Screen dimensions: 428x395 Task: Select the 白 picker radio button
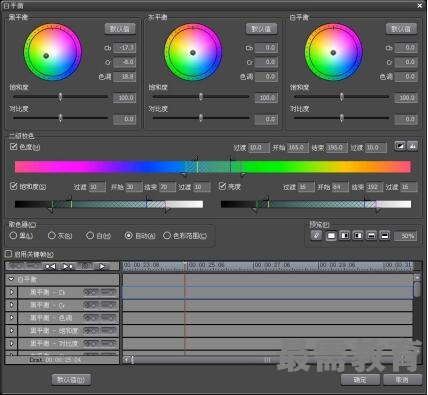coord(90,235)
